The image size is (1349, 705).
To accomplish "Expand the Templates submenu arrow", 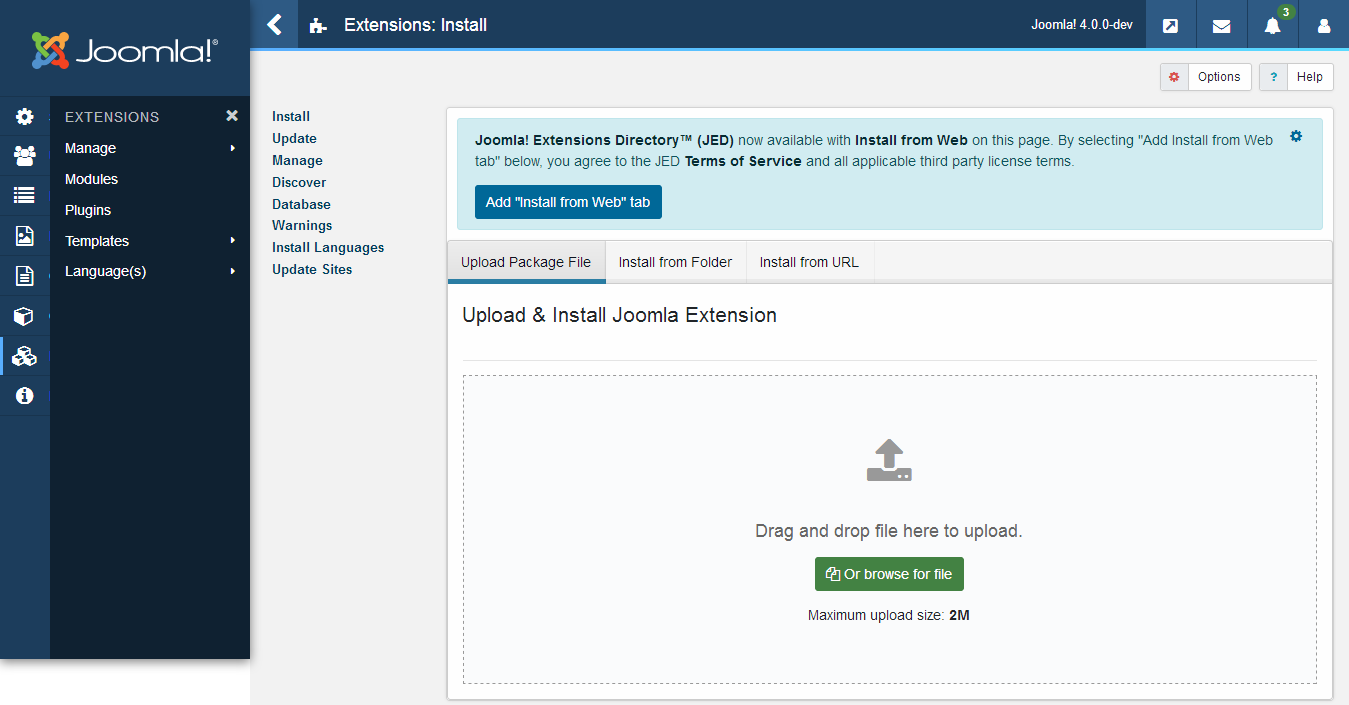I will coord(232,241).
